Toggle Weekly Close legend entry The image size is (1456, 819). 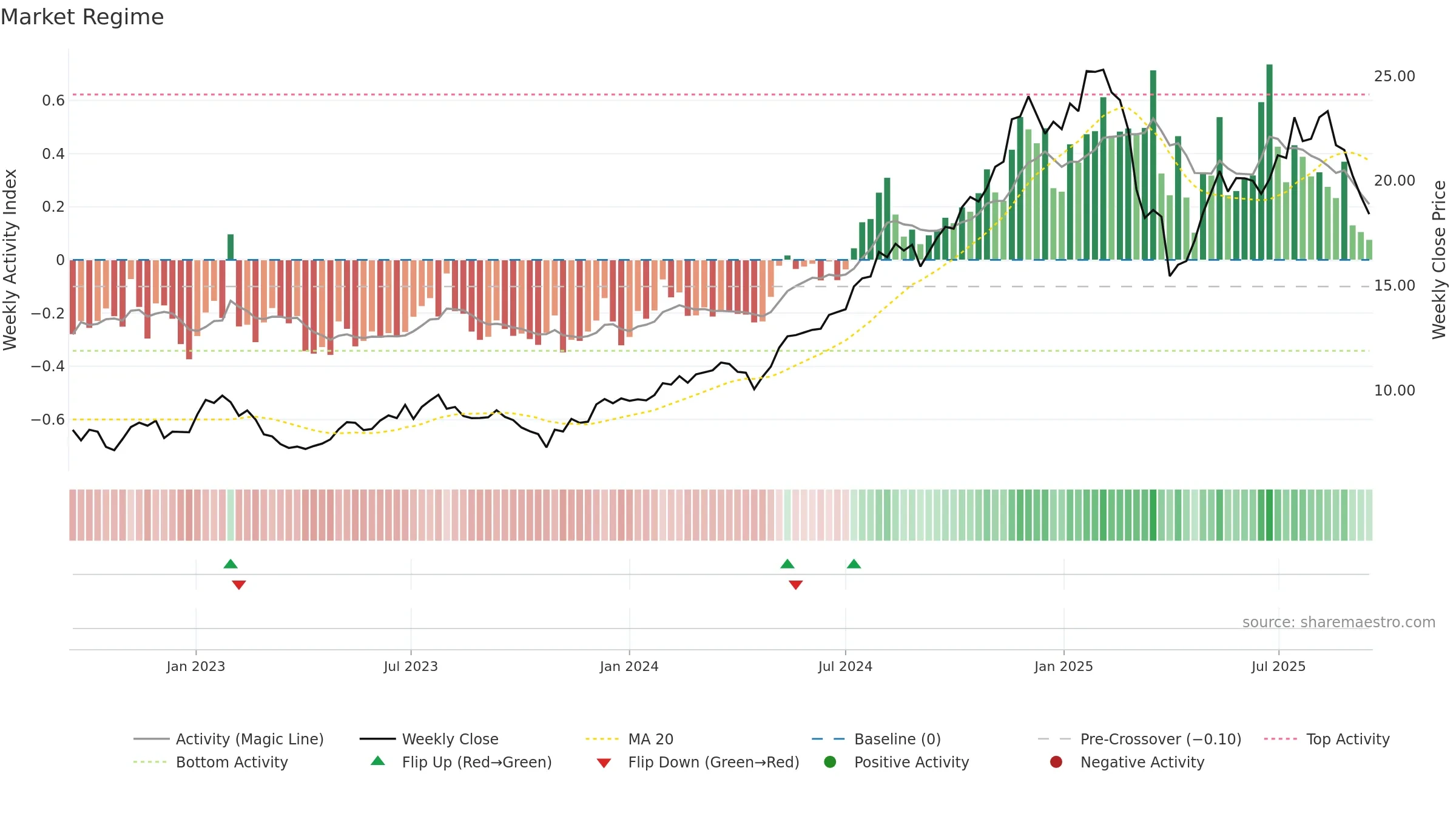click(429, 739)
